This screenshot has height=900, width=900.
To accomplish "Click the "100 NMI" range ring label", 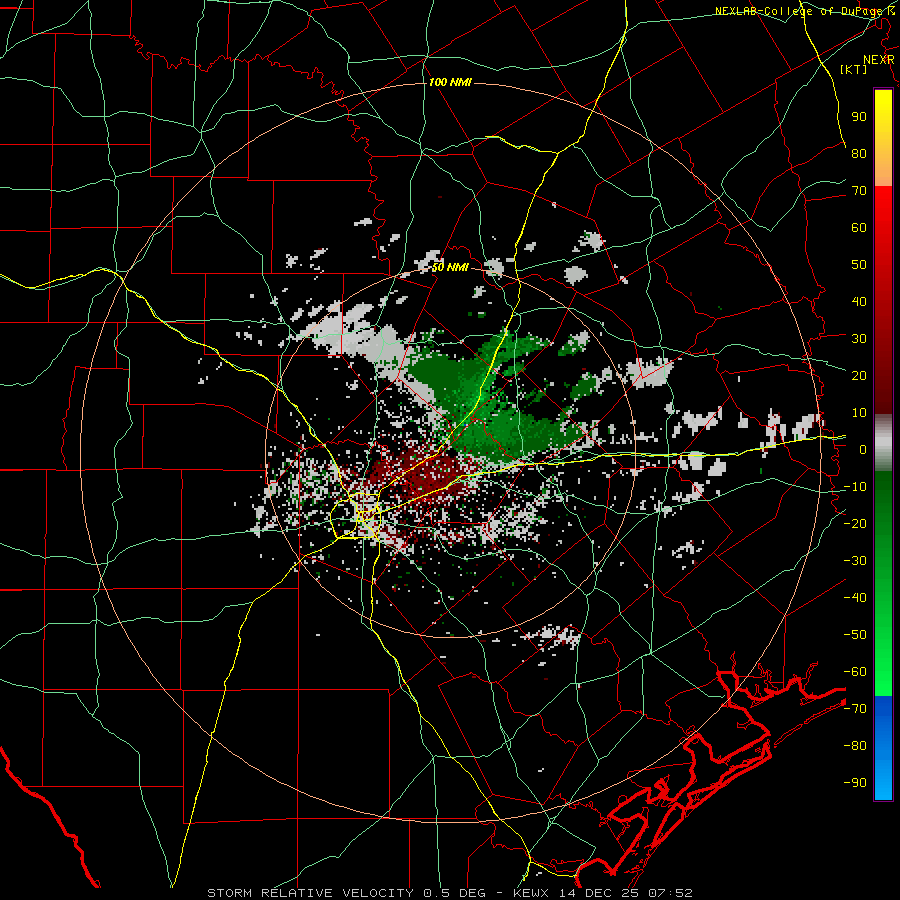I will click(x=450, y=83).
